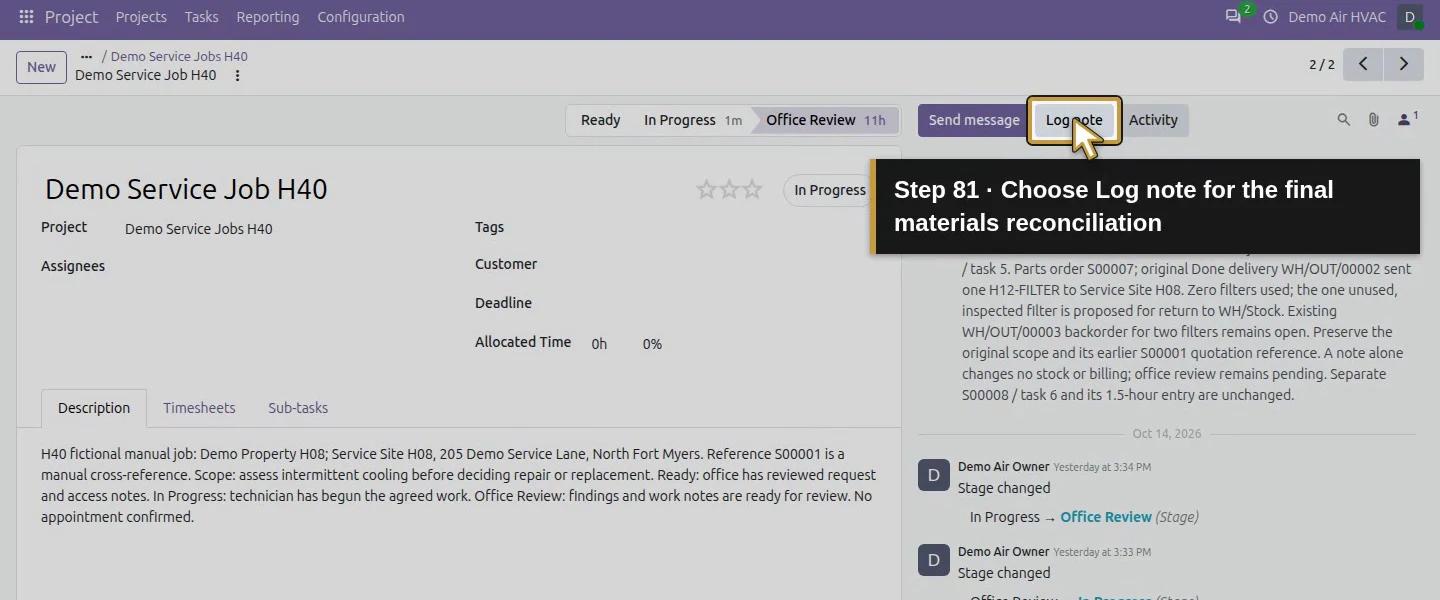Select the Office Review stage
Image resolution: width=1440 pixels, height=600 pixels.
(x=826, y=120)
